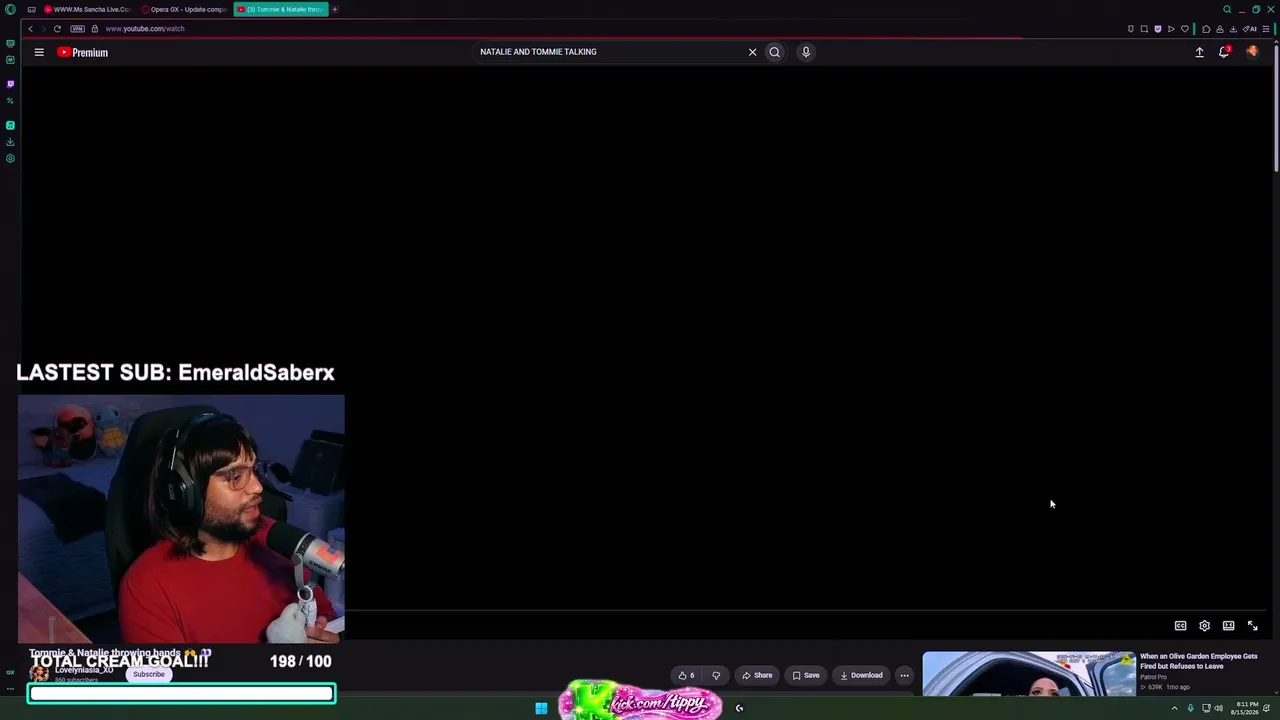The width and height of the screenshot is (1280, 720).
Task: Open Twitch in the Opera sidebar
Action: 10,84
